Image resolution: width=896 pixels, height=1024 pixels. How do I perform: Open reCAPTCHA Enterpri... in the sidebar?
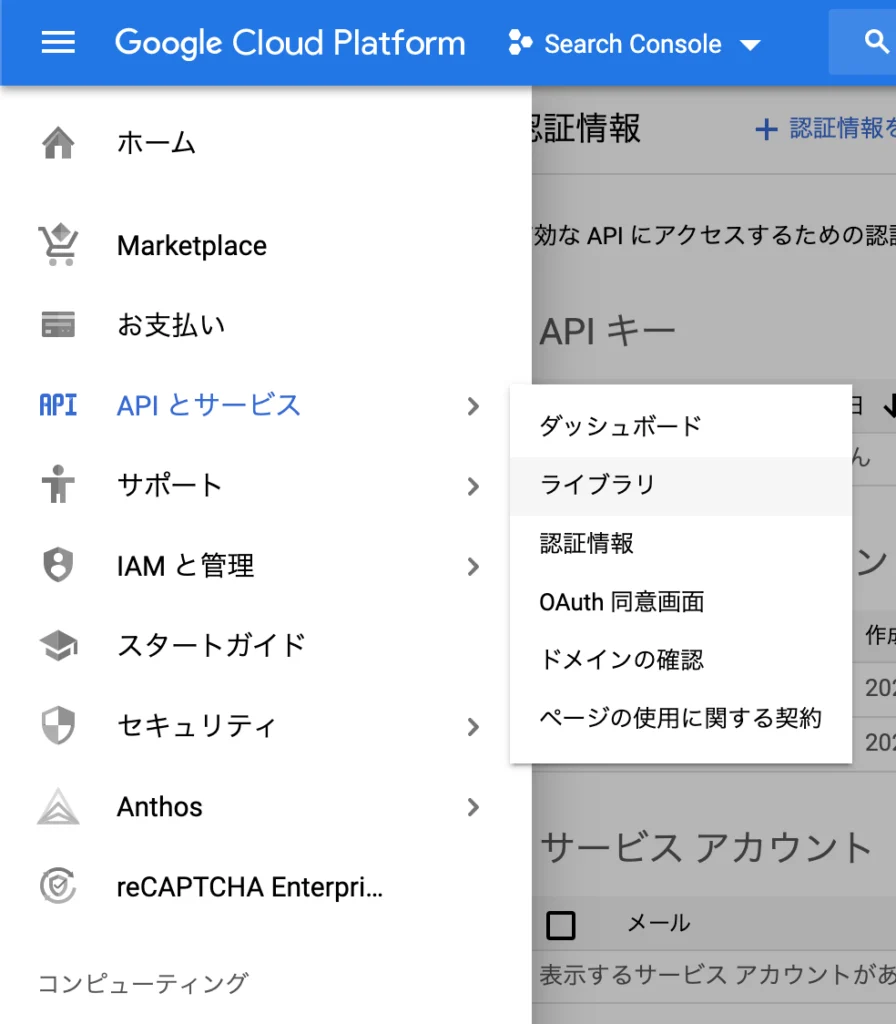pos(249,887)
